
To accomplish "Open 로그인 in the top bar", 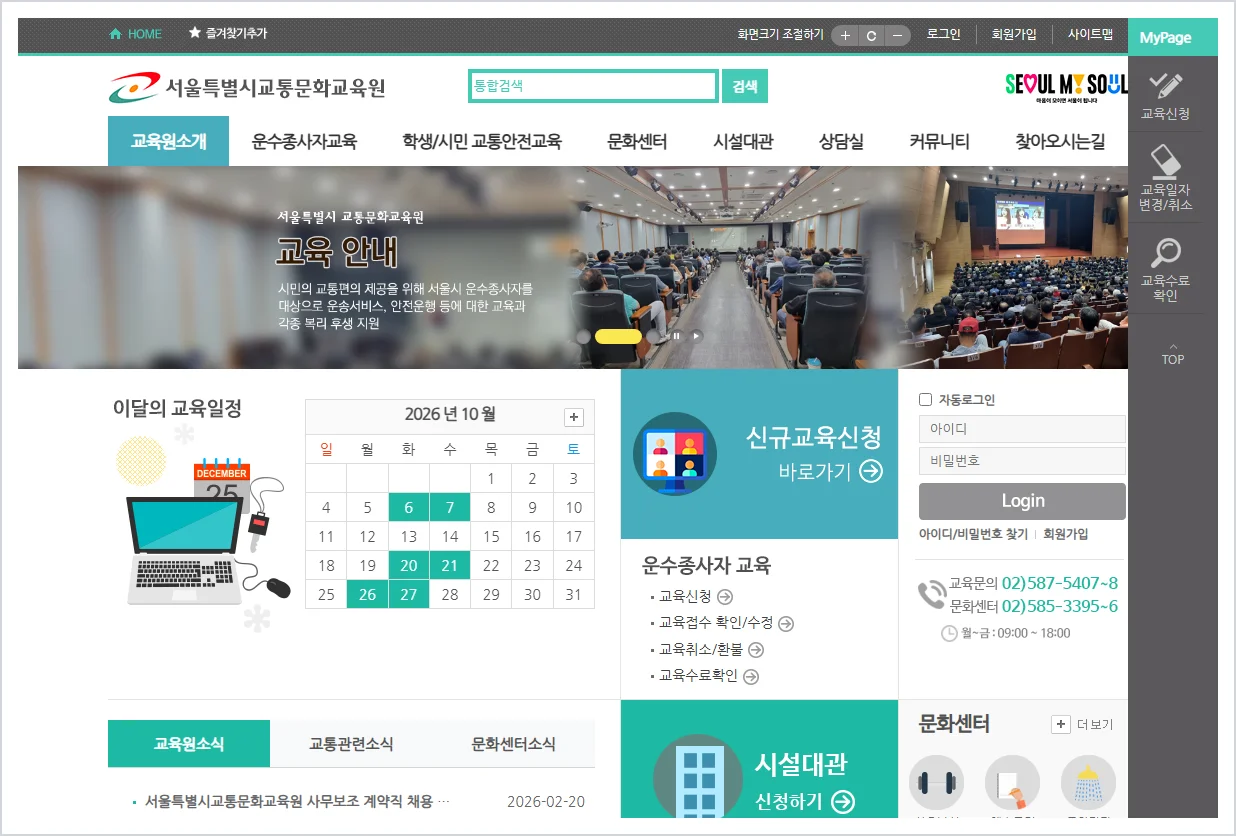I will [943, 34].
